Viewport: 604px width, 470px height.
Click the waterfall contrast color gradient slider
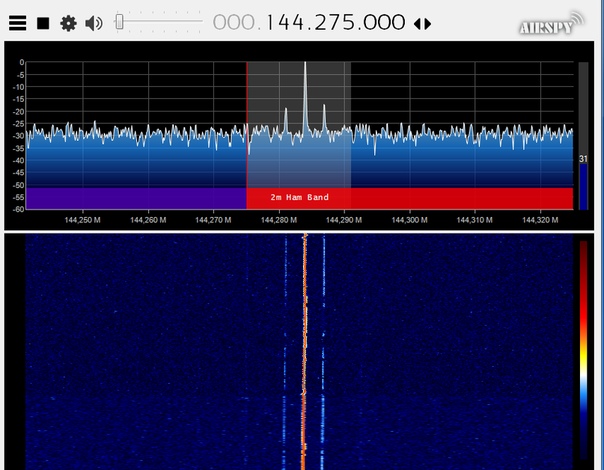tap(584, 351)
